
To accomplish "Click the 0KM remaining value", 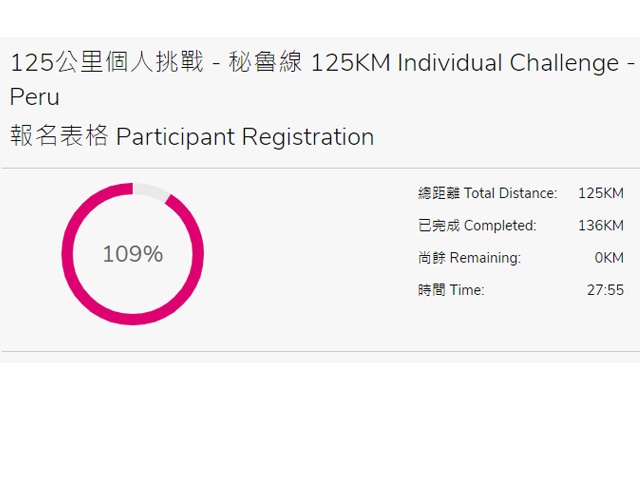I will [x=609, y=258].
